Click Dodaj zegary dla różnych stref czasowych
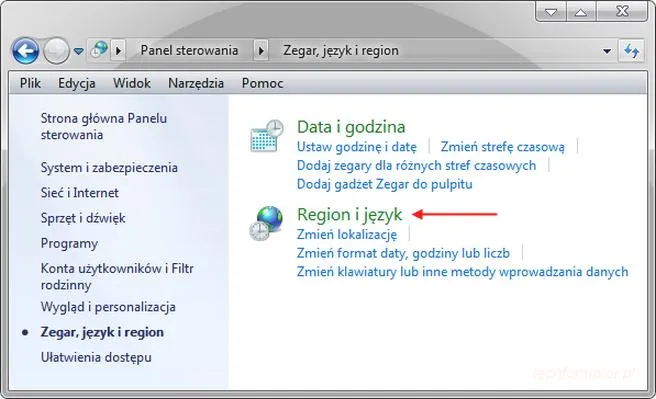The height and width of the screenshot is (399, 656). click(416, 165)
